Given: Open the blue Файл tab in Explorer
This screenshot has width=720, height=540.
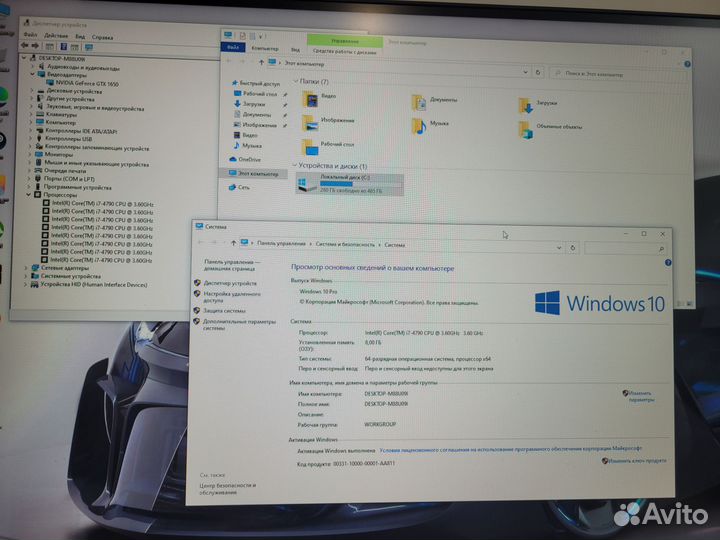Looking at the screenshot, I should point(233,47).
